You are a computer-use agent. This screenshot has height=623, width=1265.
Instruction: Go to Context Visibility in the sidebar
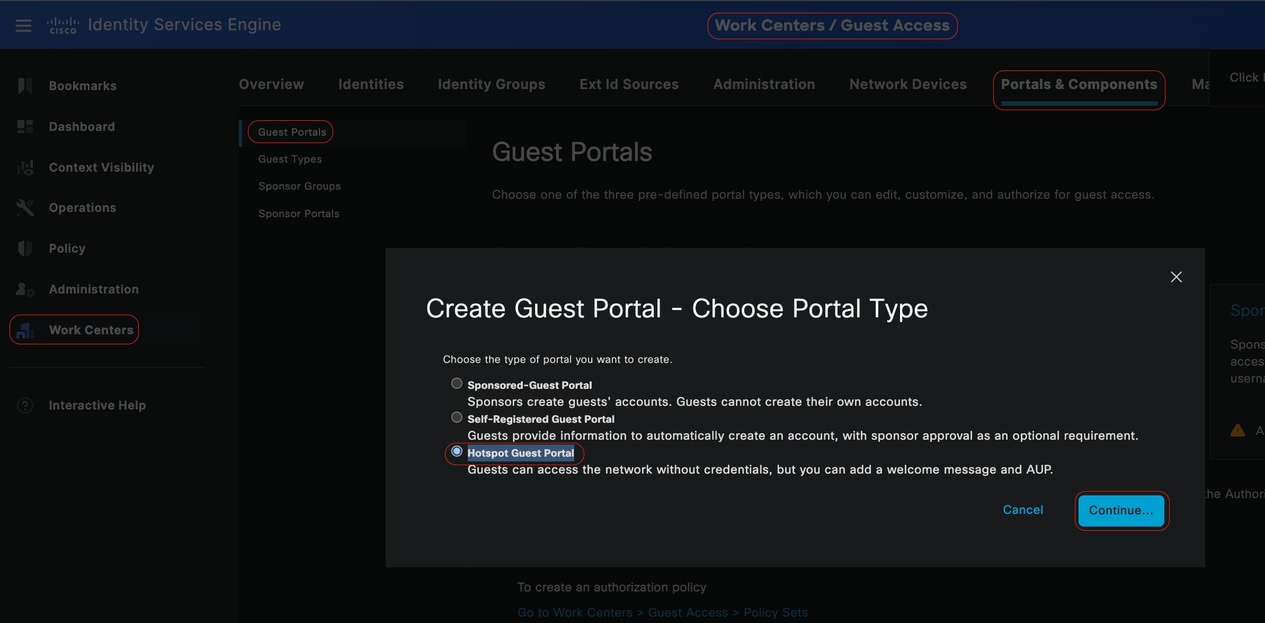click(101, 168)
